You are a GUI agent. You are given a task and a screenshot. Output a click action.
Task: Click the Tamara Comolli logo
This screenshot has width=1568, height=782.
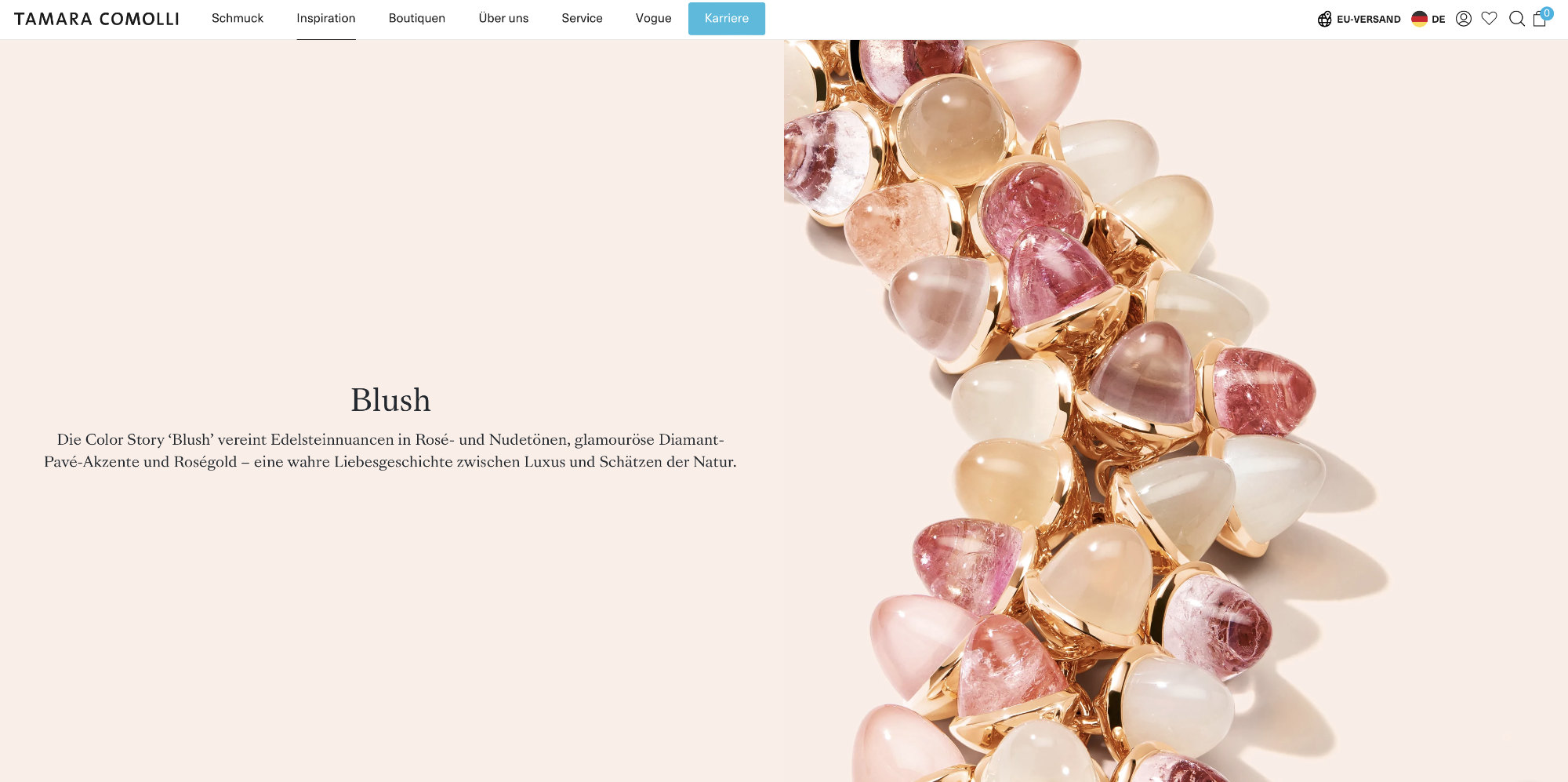pyautogui.click(x=96, y=19)
